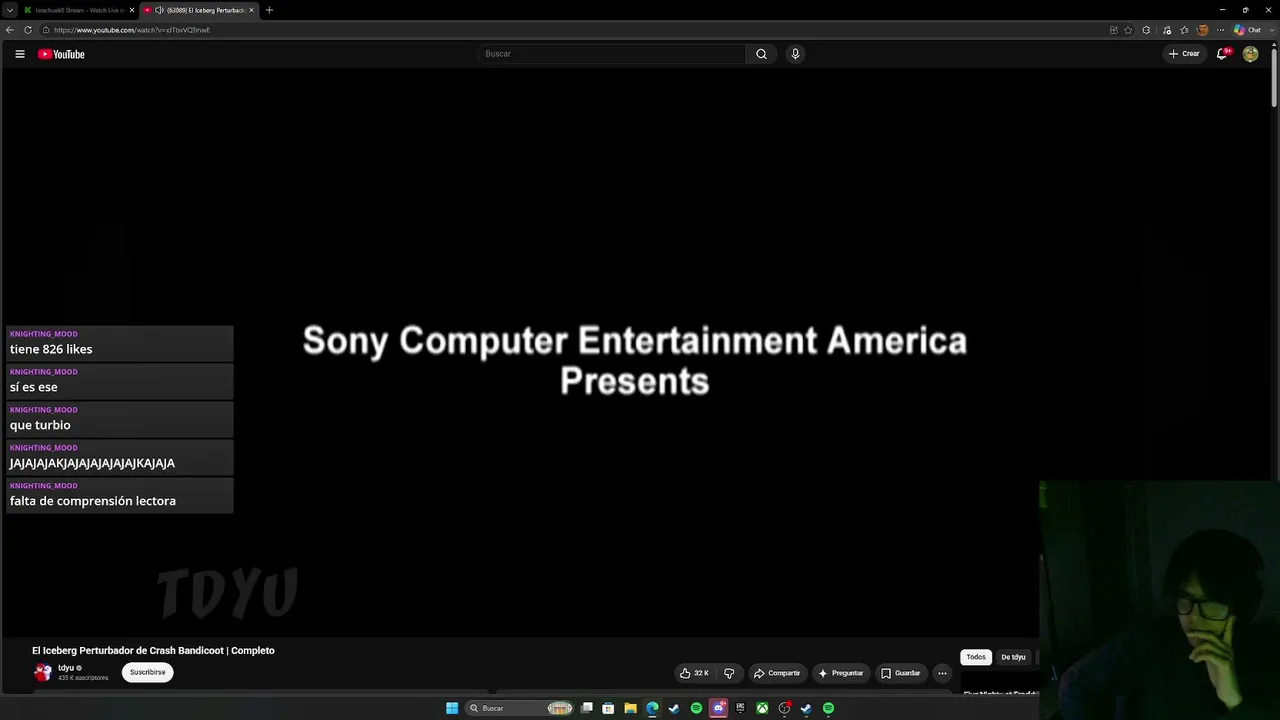Viewport: 1280px width, 720px height.
Task: Open the Windows Start menu
Action: coord(452,708)
